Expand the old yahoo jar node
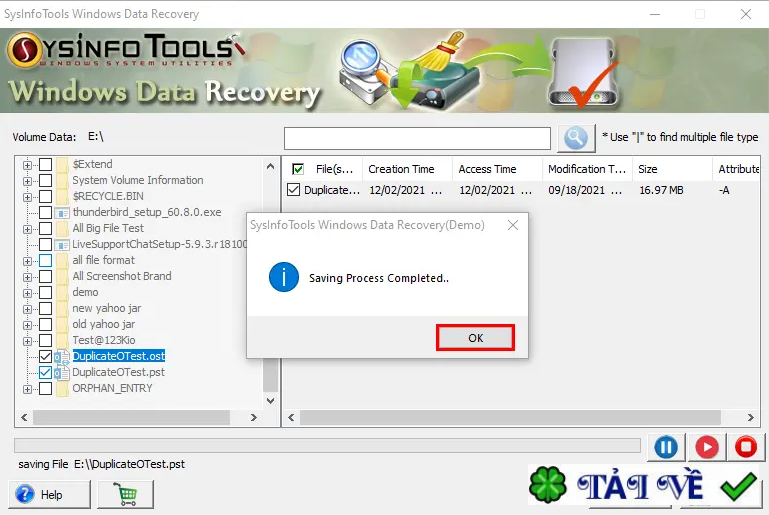This screenshot has width=769, height=515. pos(27,325)
